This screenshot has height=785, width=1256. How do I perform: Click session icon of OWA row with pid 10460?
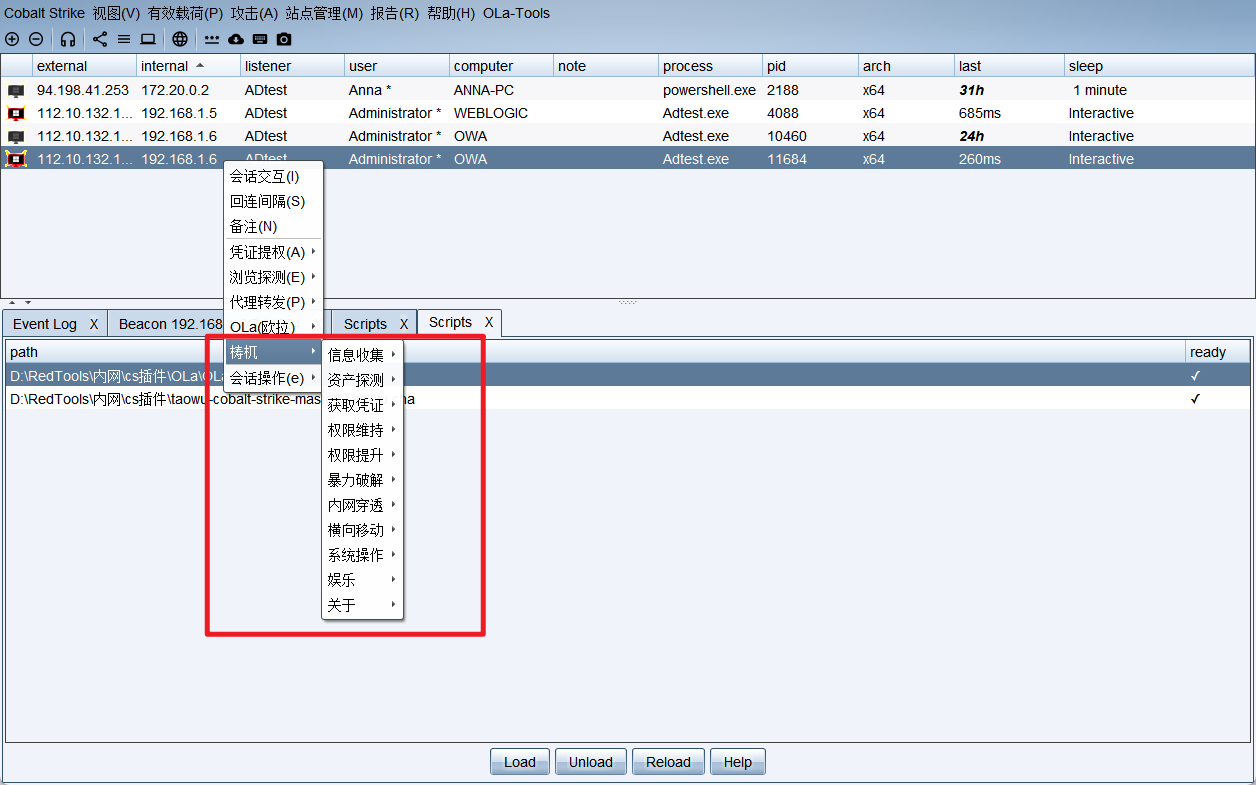pos(16,136)
